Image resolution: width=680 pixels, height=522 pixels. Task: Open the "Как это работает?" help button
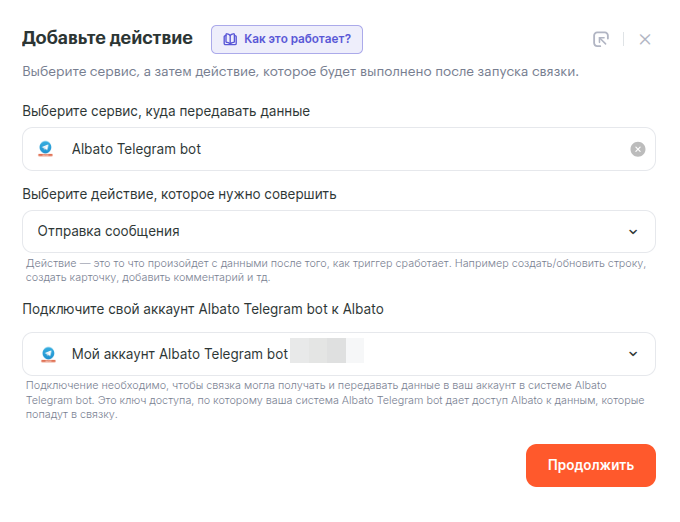295,40
